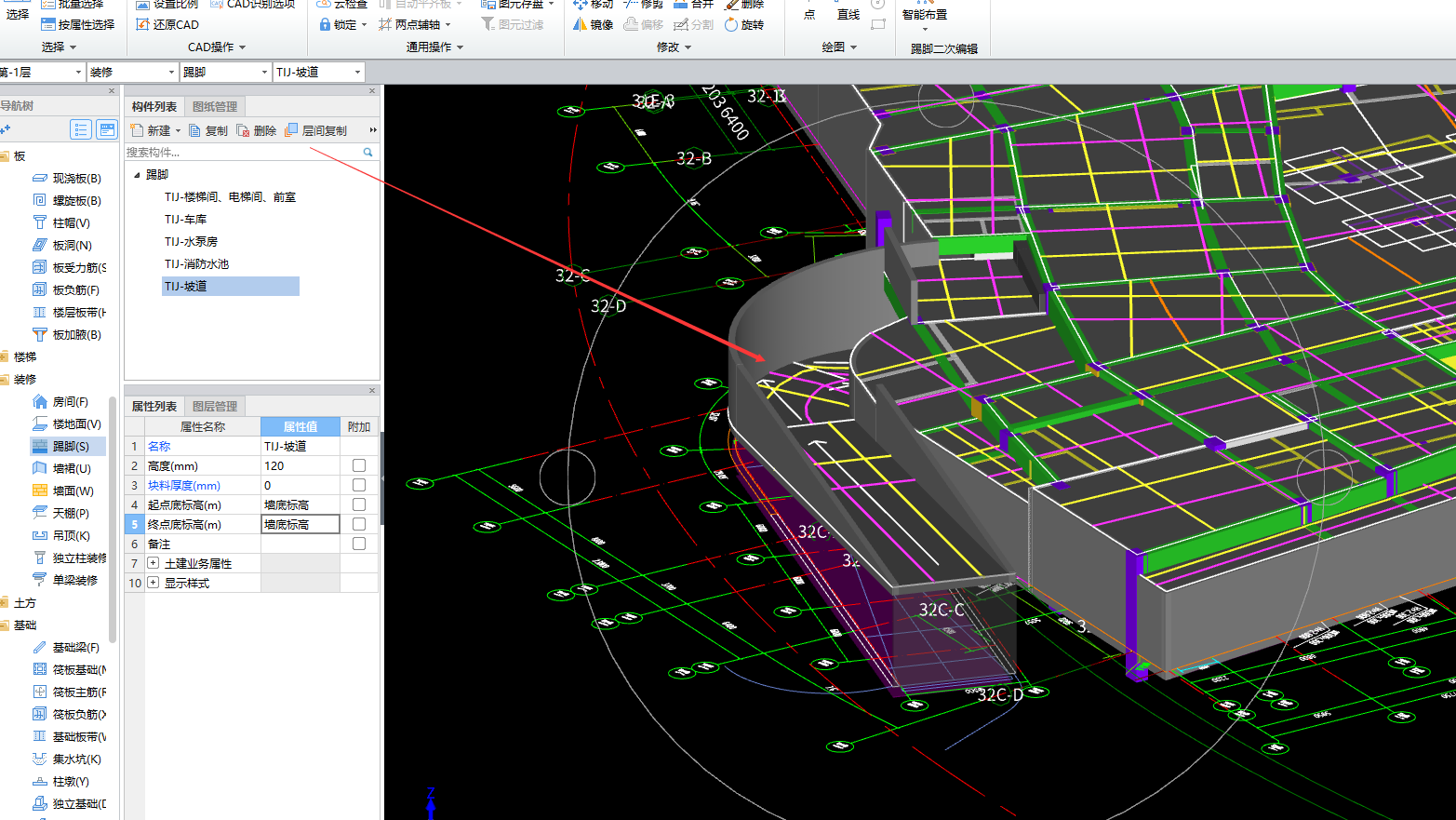1456x820 pixels.
Task: Click the 终点底标高 value cell 墙底标高
Action: 301,524
